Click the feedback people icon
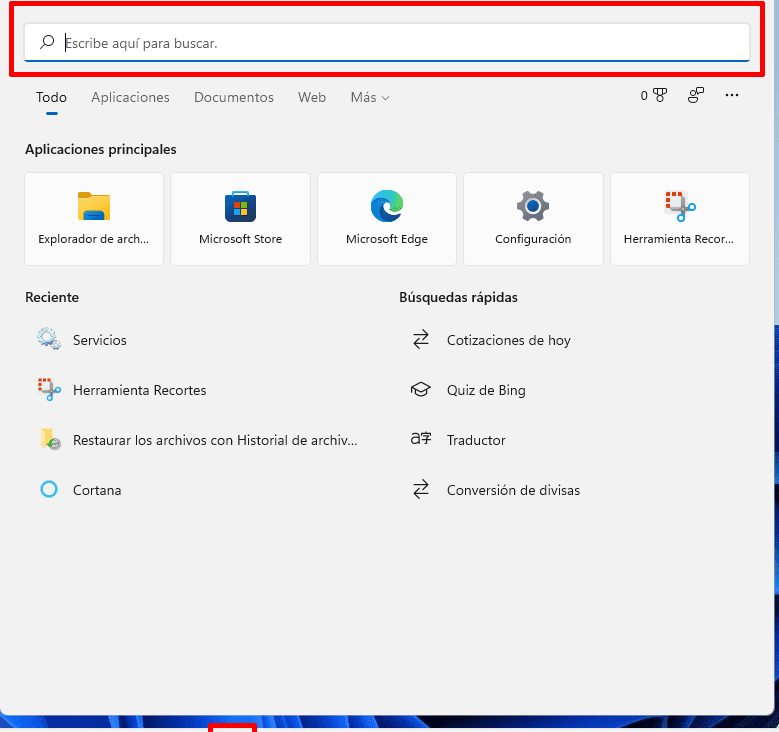The width and height of the screenshot is (779, 732). tap(696, 95)
